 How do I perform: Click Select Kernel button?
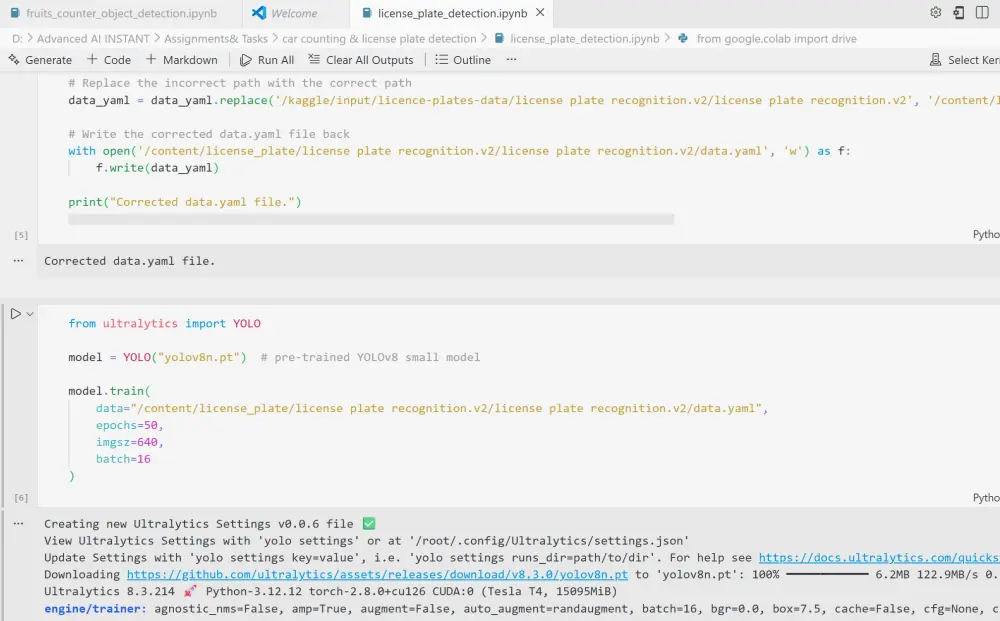tap(964, 60)
